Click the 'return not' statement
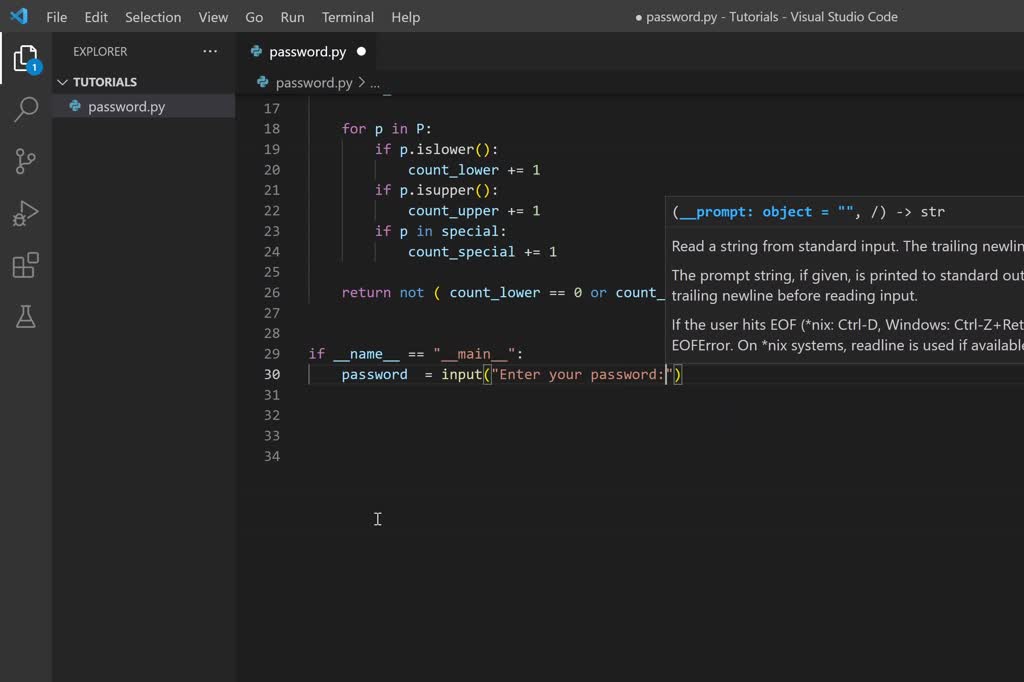This screenshot has height=682, width=1024. [383, 293]
